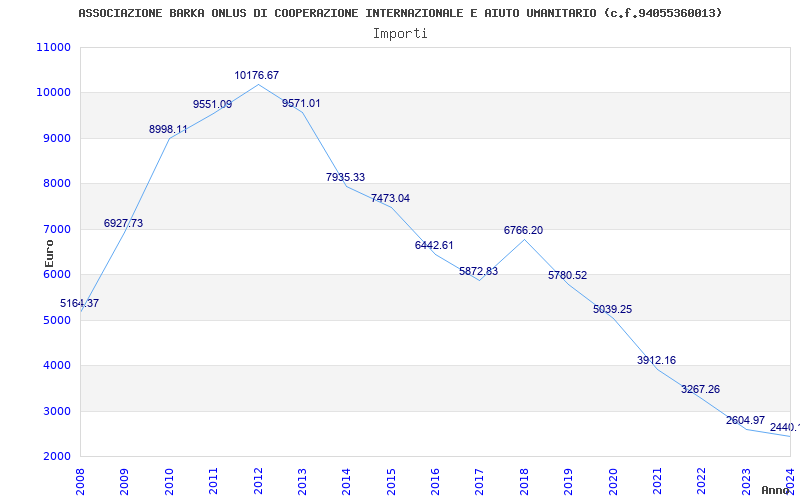Click x-axis year 2010
This screenshot has width=800, height=500.
[x=169, y=481]
